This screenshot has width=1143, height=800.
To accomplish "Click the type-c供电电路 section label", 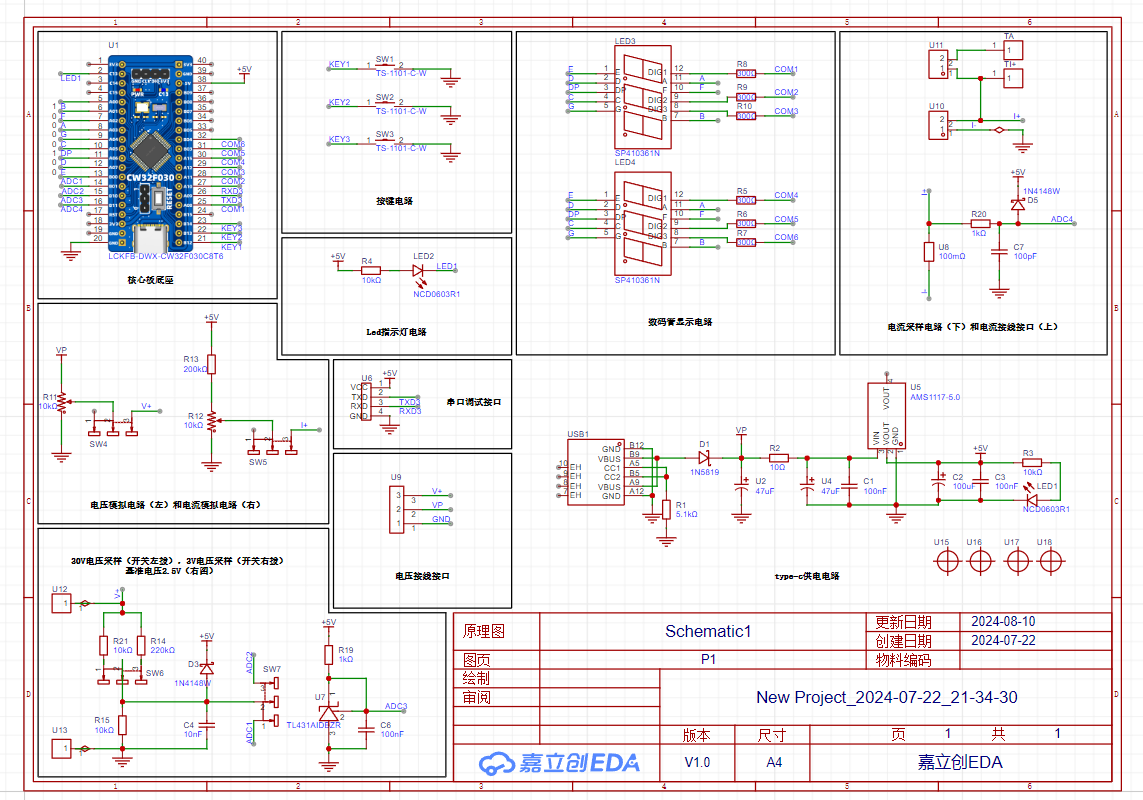I will (807, 576).
